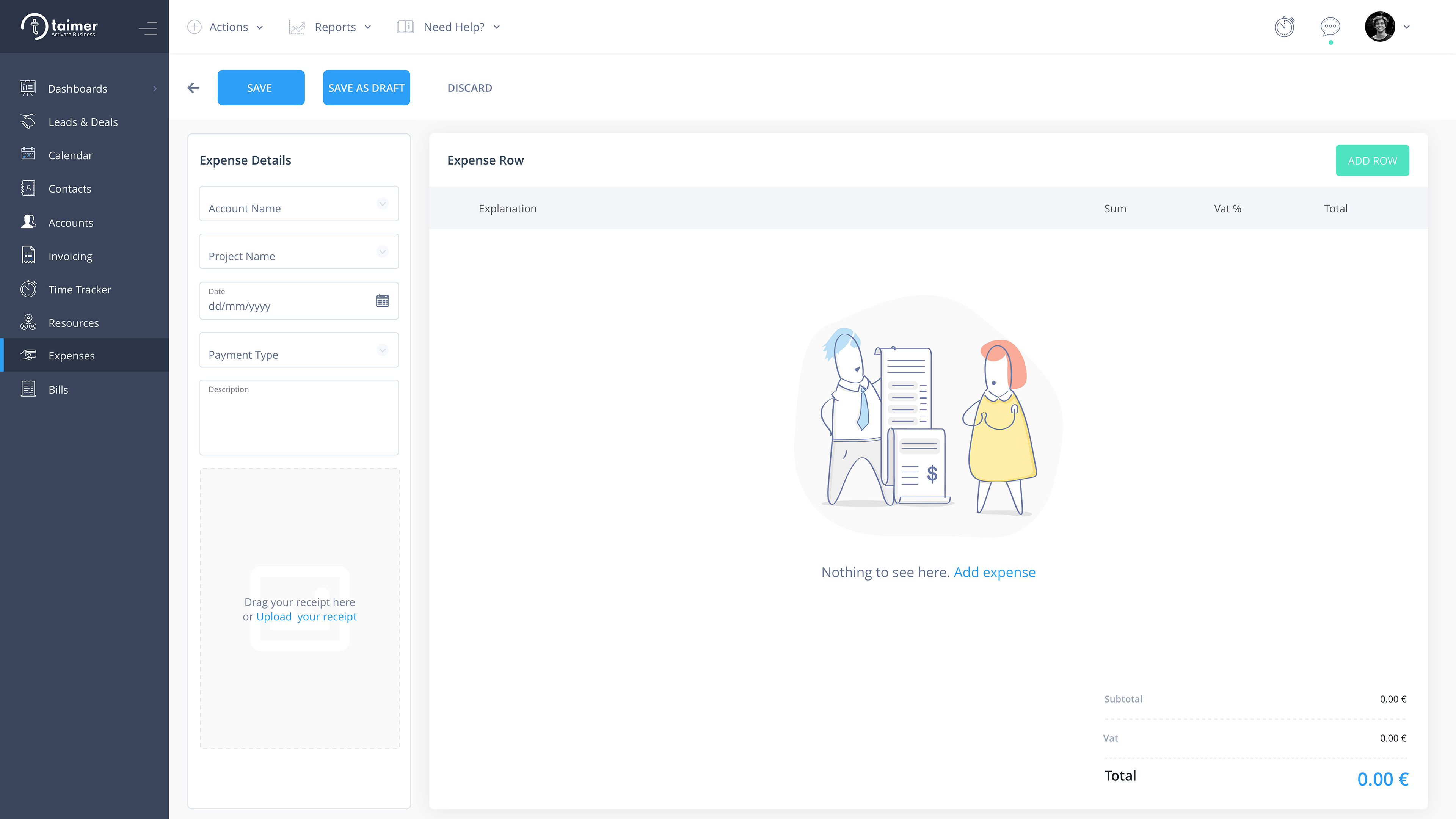Click the Expenses hand-card icon
Viewport: 1456px width, 819px height.
tap(28, 355)
